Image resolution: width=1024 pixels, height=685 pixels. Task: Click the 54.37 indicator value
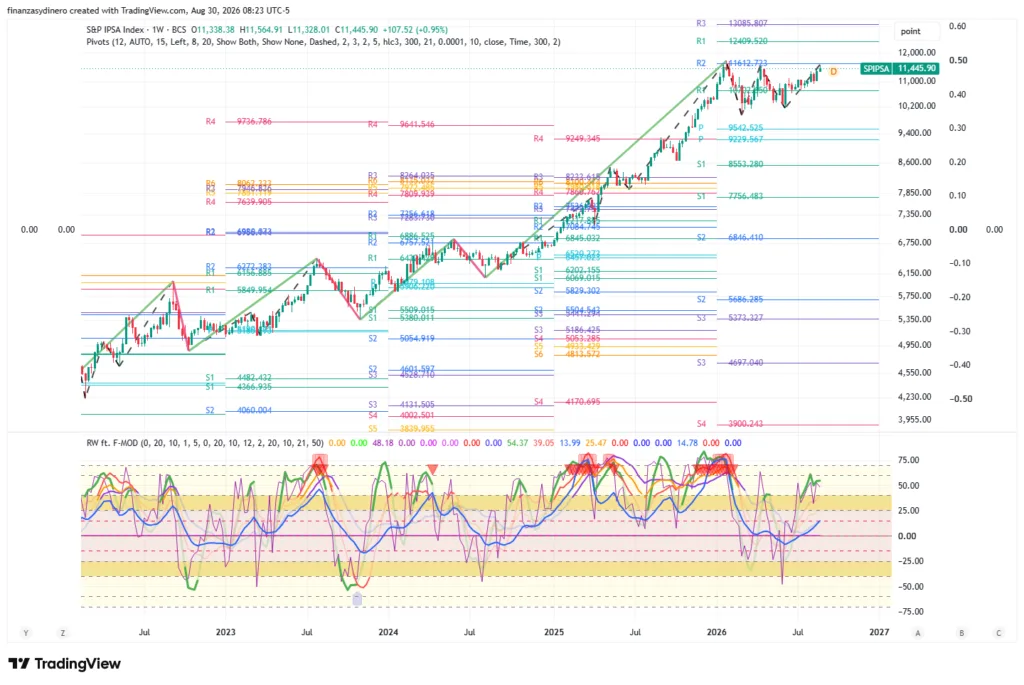517,443
